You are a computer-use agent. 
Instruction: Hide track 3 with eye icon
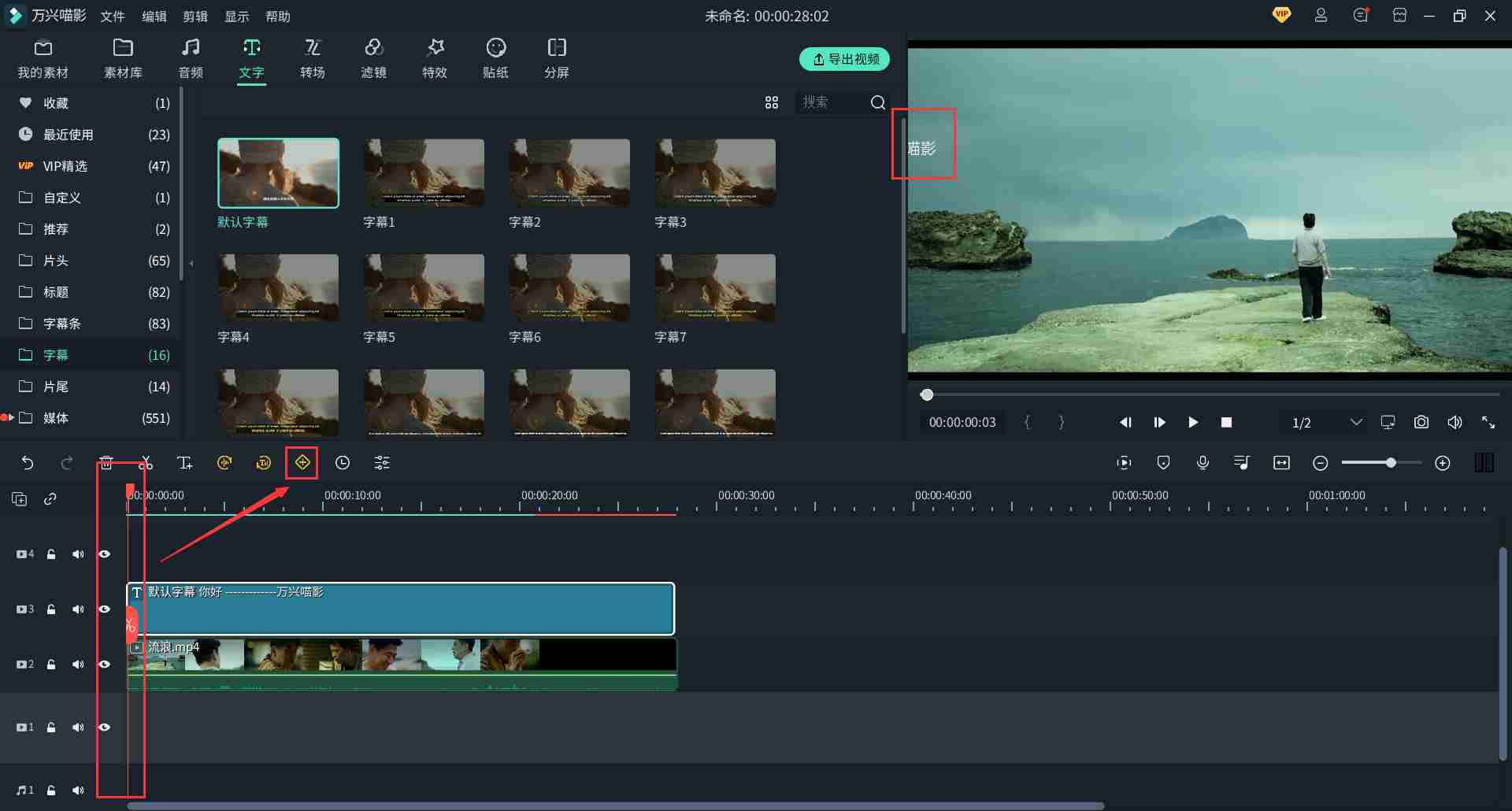tap(104, 609)
